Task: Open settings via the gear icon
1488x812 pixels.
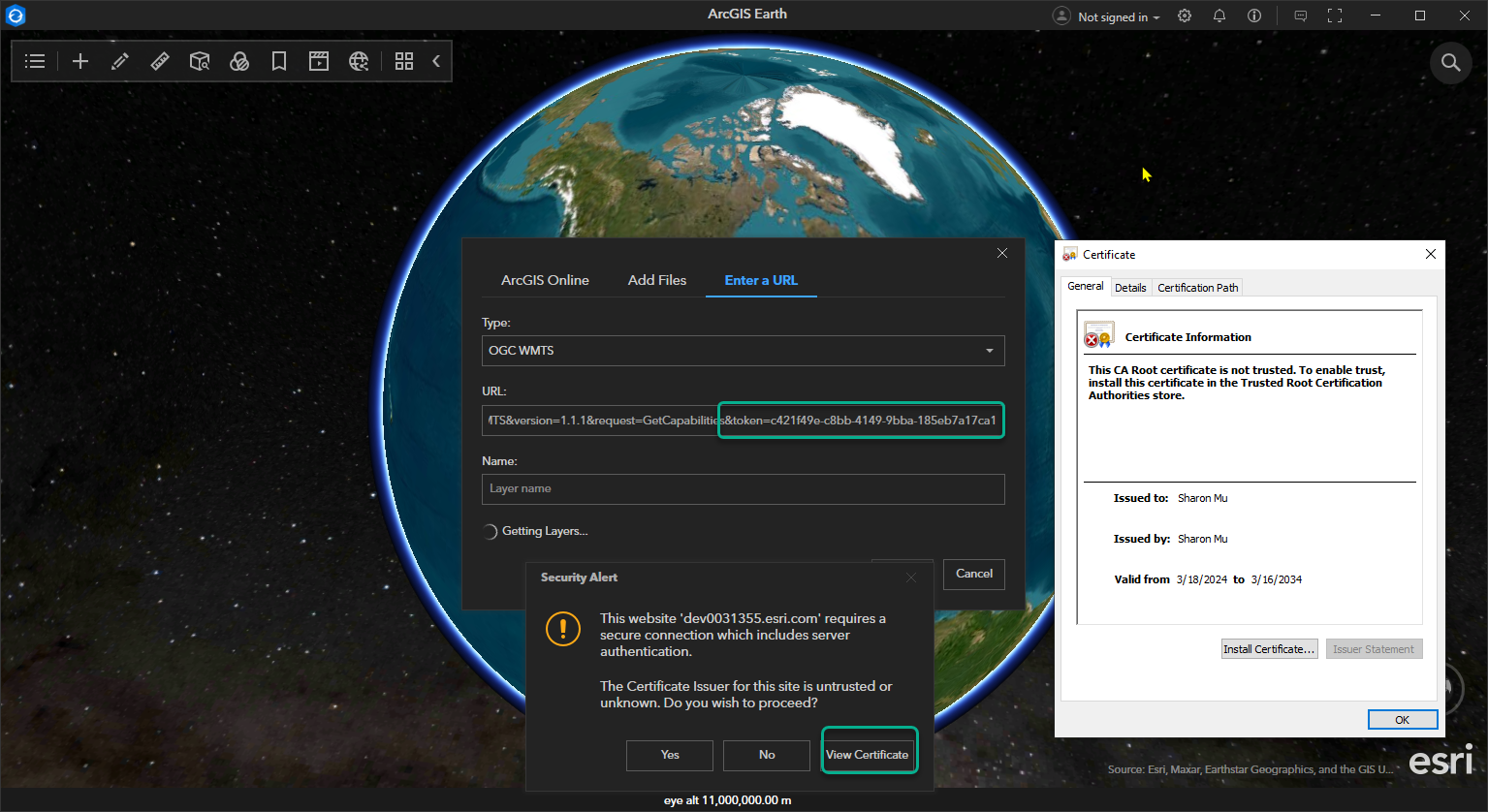Action: click(x=1185, y=16)
